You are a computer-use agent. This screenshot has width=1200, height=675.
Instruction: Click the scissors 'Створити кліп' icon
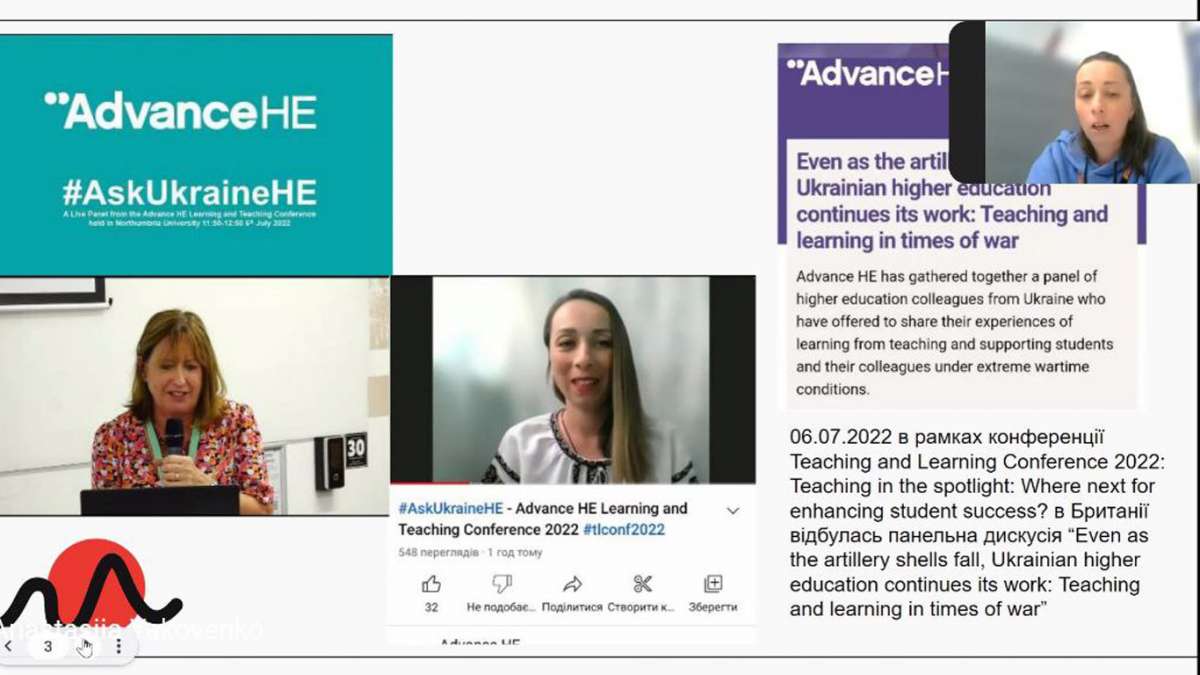tap(643, 584)
